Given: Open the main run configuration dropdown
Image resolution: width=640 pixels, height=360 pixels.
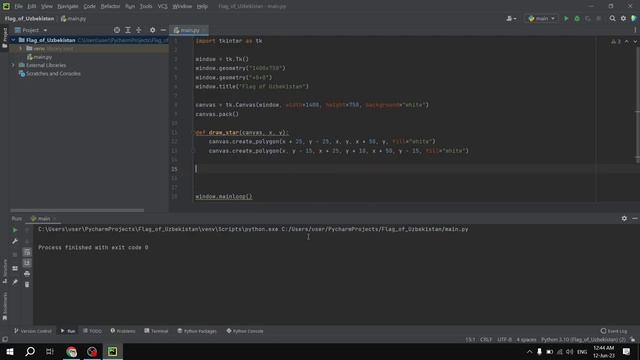Looking at the screenshot, I should point(542,19).
